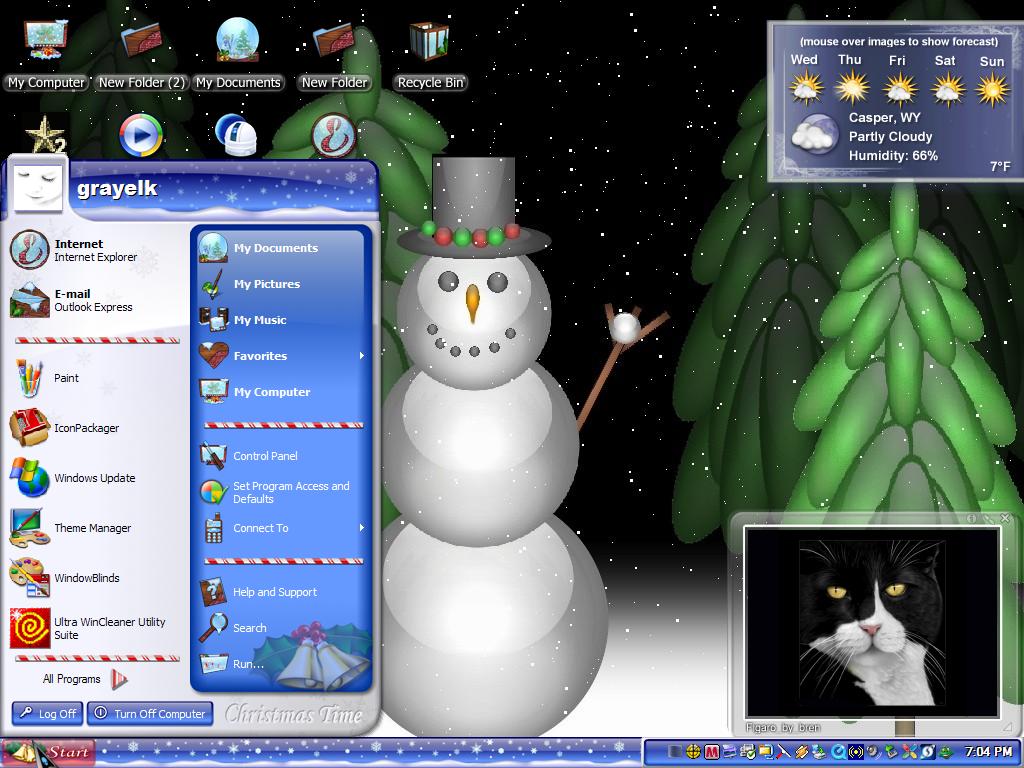Click Thursday's forecast sun image

[852, 88]
